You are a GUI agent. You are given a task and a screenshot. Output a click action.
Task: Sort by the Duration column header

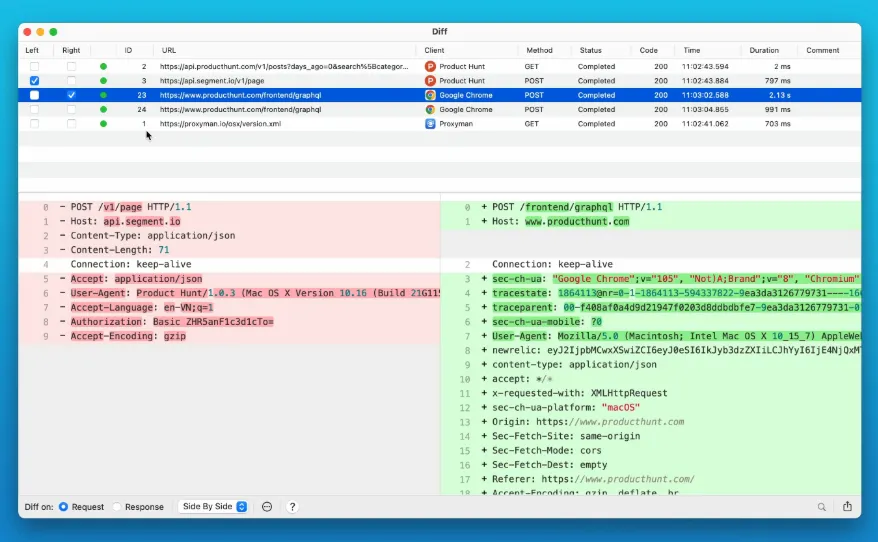764,50
